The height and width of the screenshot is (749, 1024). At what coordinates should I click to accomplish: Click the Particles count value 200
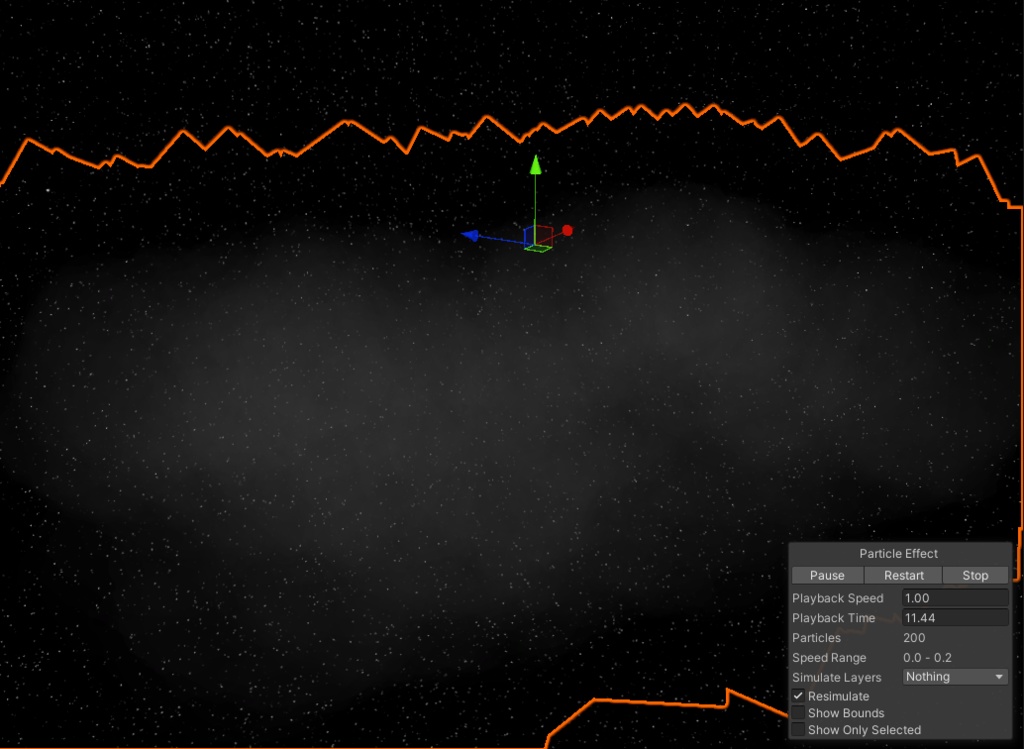point(914,638)
